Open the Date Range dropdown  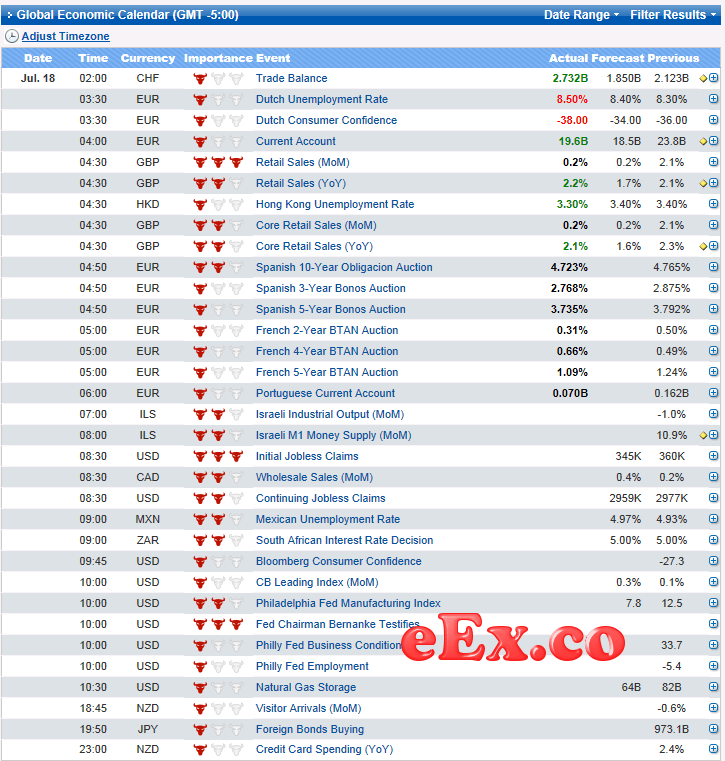tap(581, 15)
